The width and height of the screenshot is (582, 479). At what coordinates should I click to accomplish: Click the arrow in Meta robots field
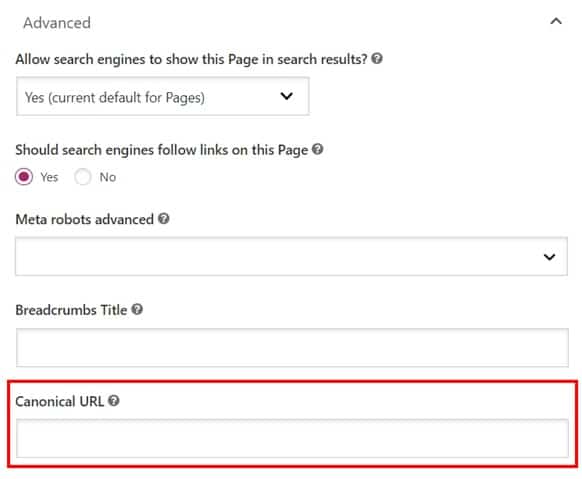pos(549,257)
